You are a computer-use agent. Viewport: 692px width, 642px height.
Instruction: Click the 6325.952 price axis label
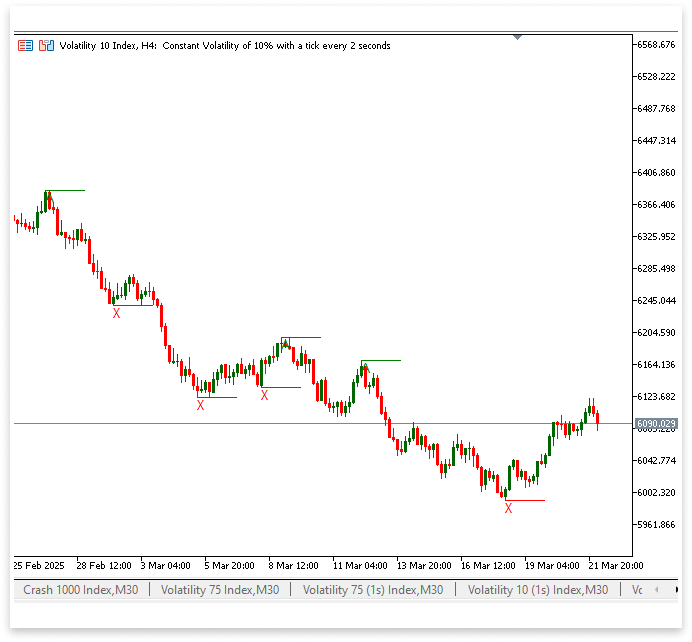[656, 237]
